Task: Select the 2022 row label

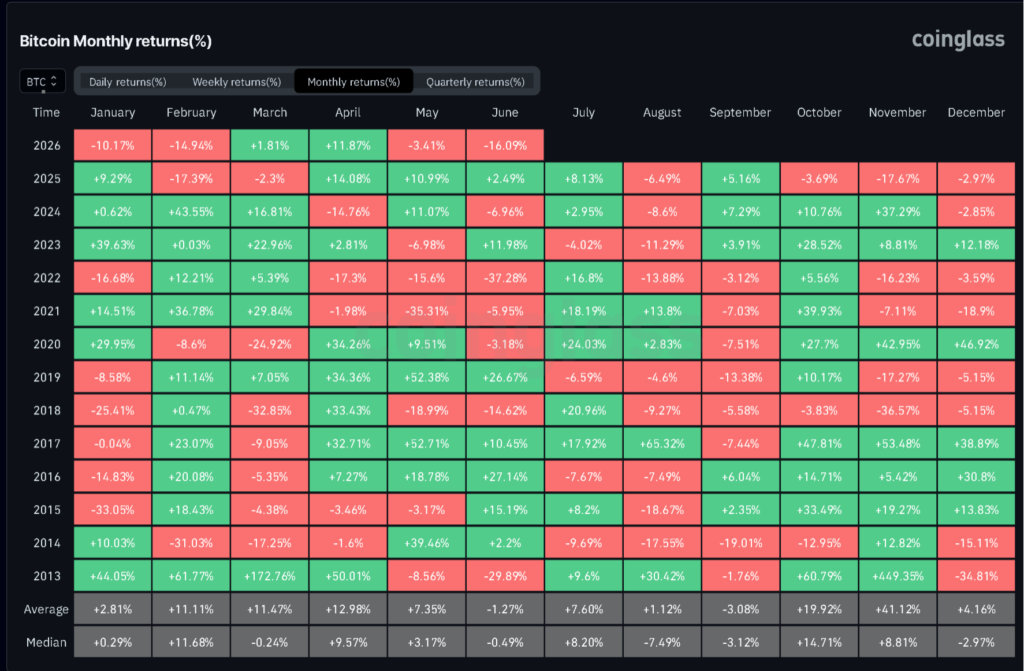Action: tap(47, 278)
